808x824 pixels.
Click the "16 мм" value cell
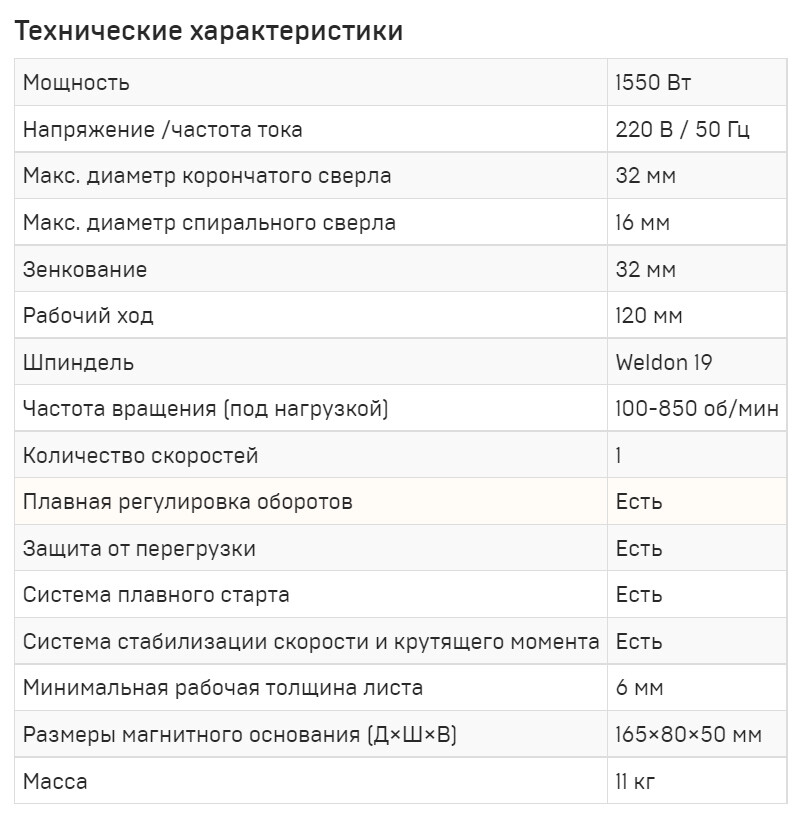(643, 223)
